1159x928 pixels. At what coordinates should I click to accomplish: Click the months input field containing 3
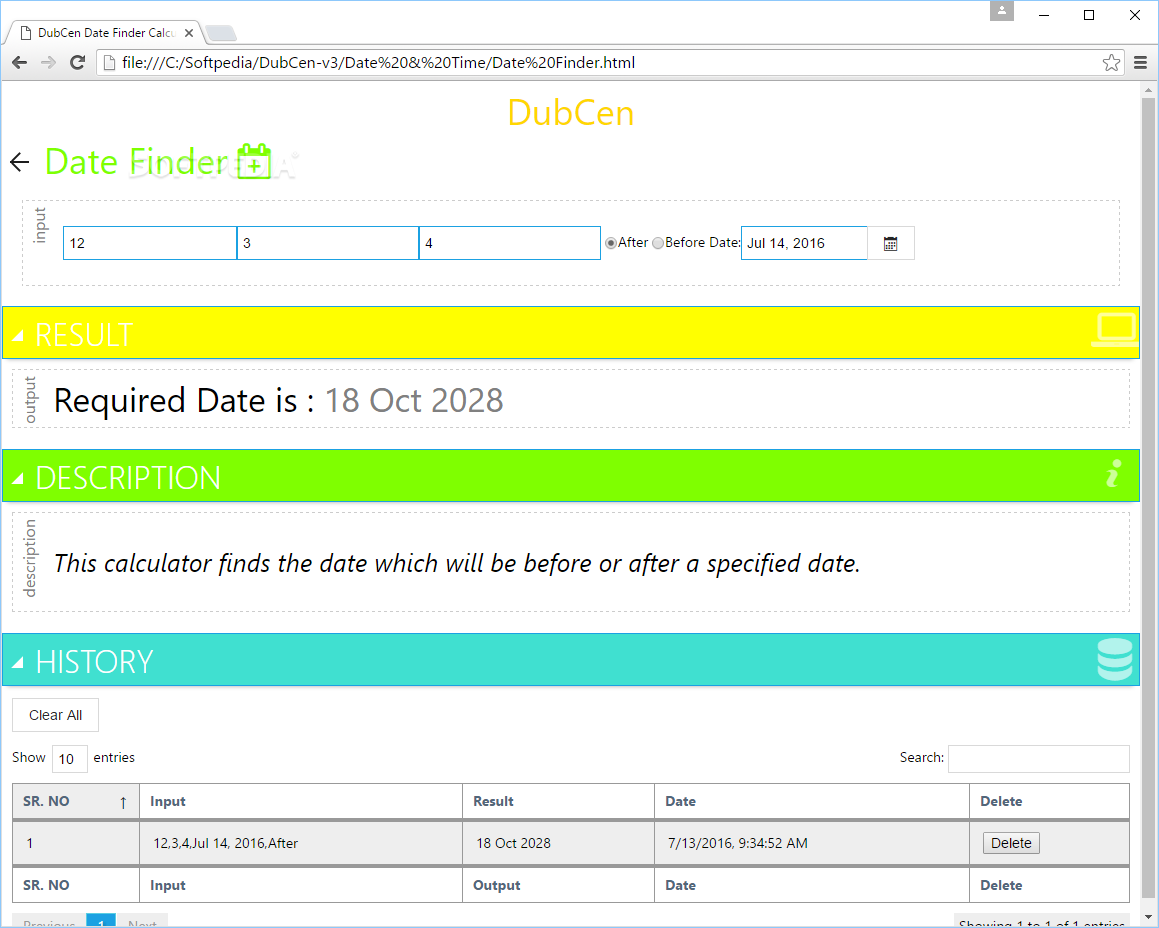pos(327,243)
